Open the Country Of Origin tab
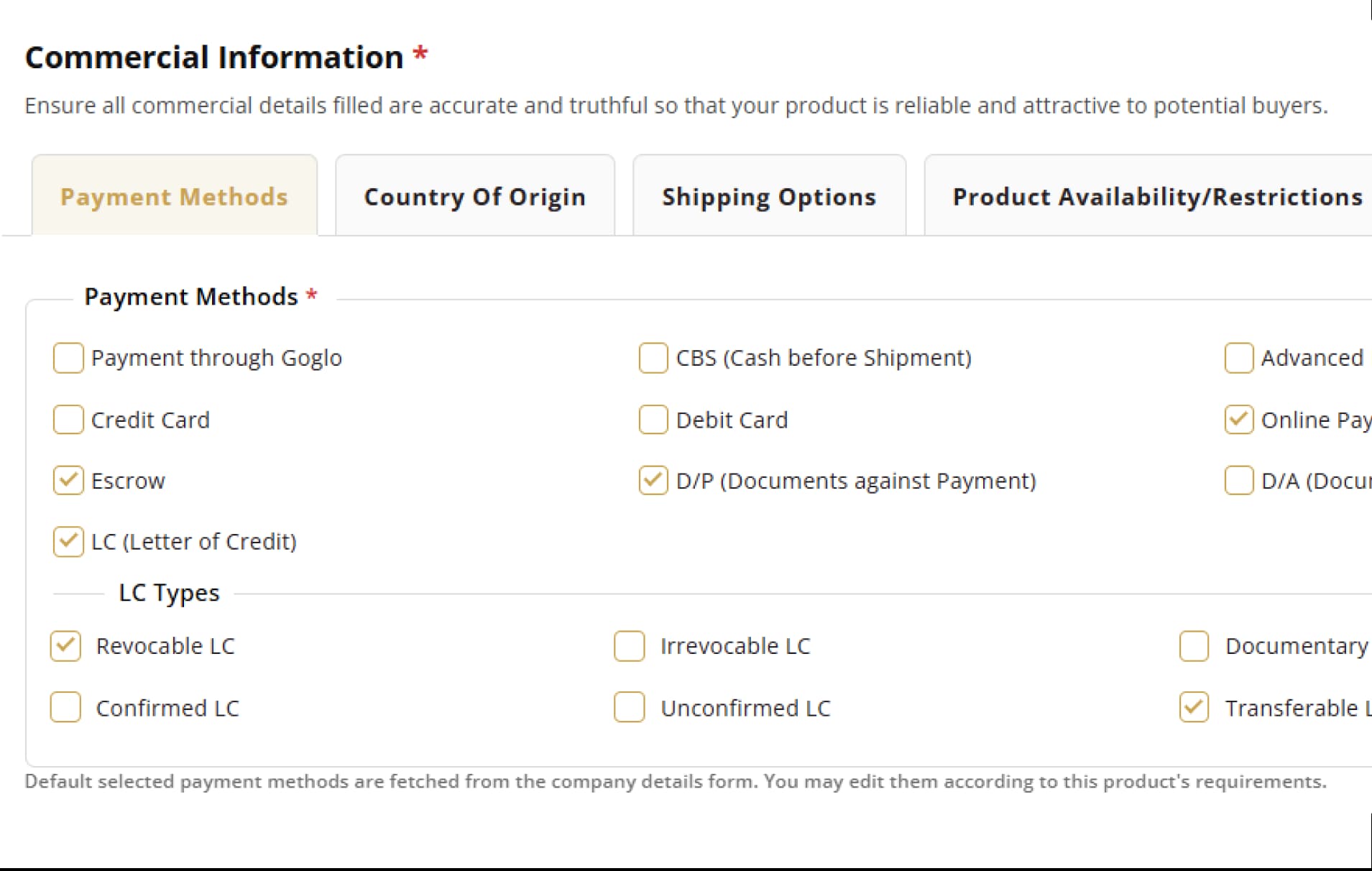The width and height of the screenshot is (1372, 871). 475,196
